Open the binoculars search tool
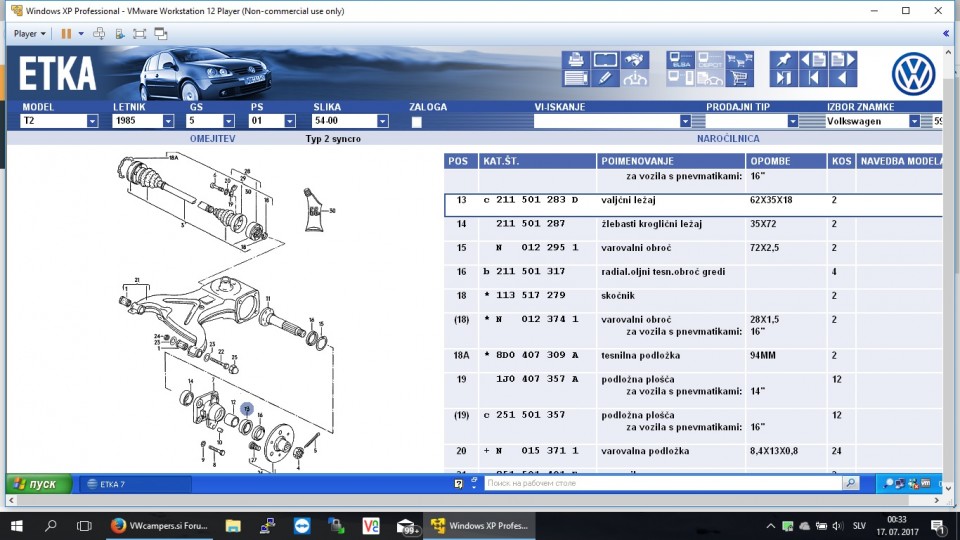The width and height of the screenshot is (960, 540). 635,59
